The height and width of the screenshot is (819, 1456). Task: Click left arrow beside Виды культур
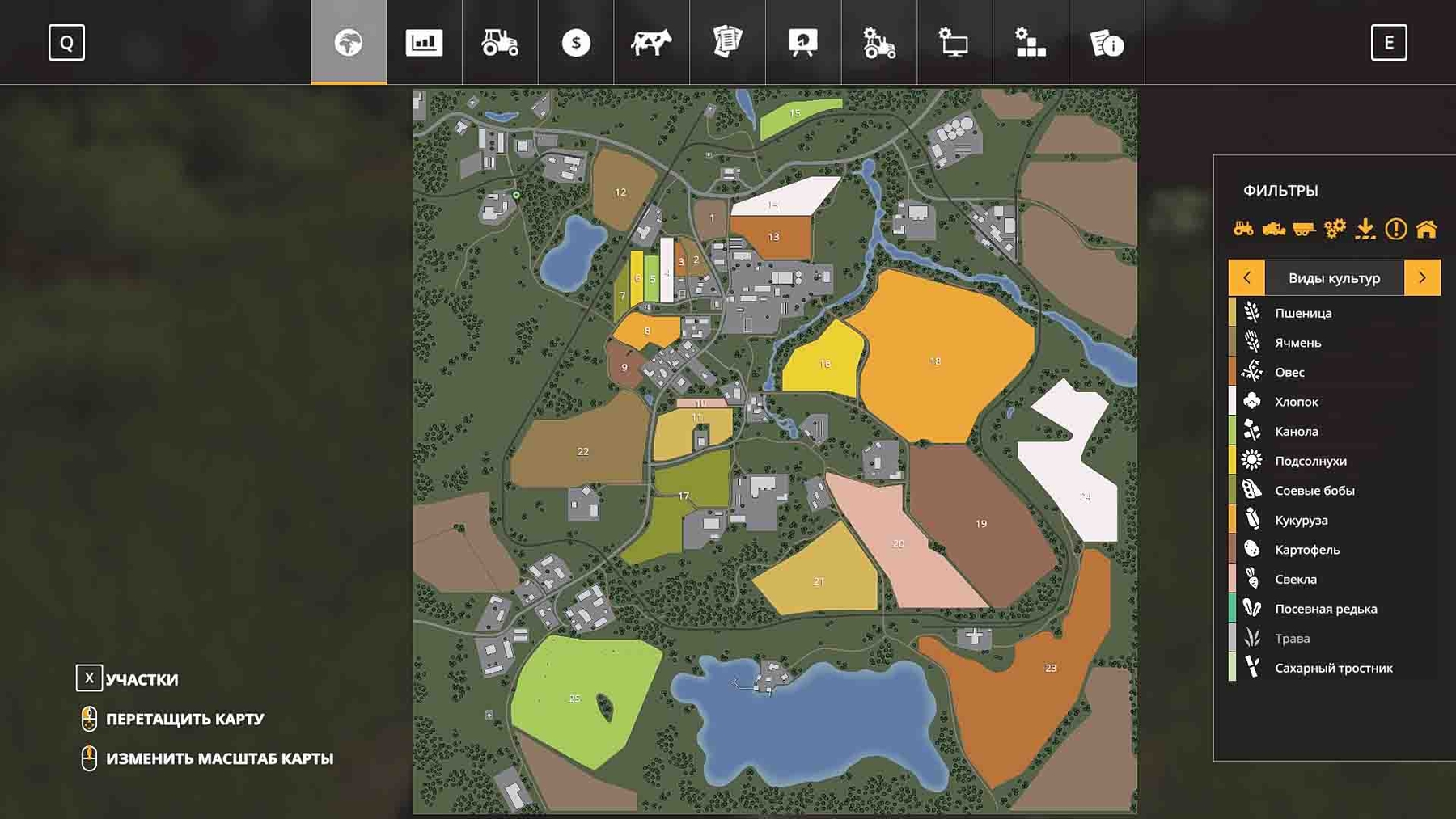coord(1246,278)
